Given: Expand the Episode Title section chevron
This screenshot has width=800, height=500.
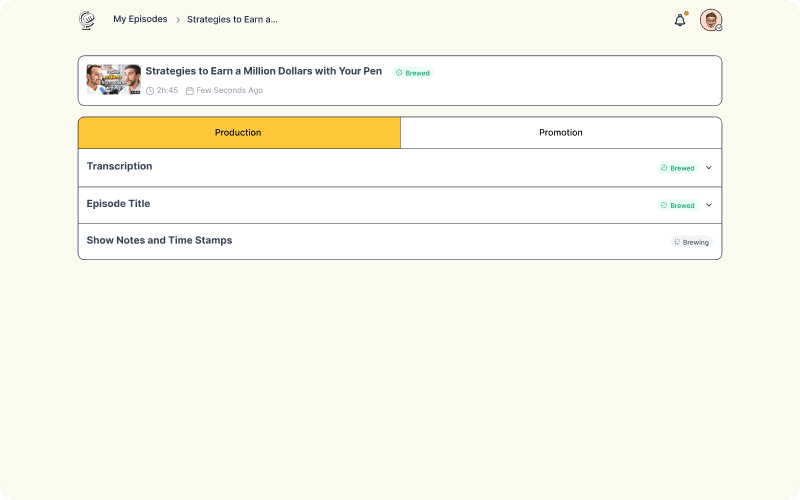Looking at the screenshot, I should click(x=709, y=205).
